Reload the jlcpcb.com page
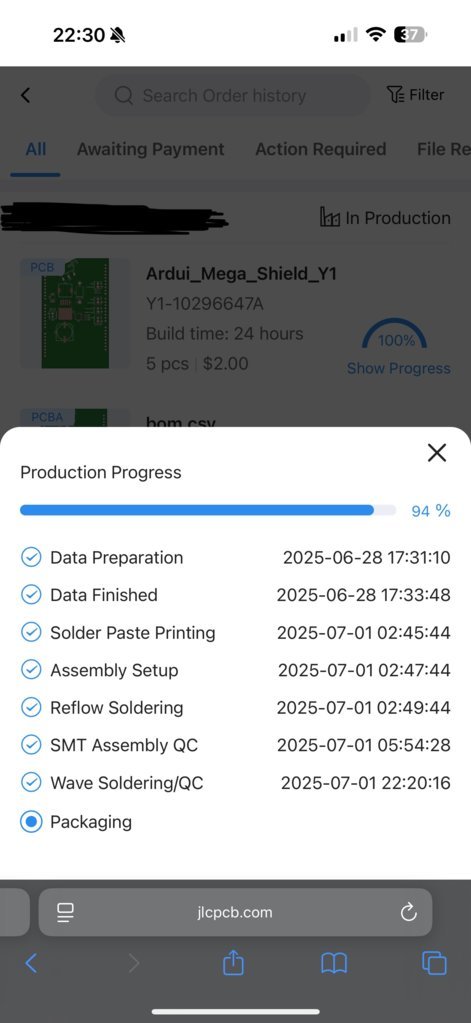This screenshot has height=1023, width=471. (408, 912)
